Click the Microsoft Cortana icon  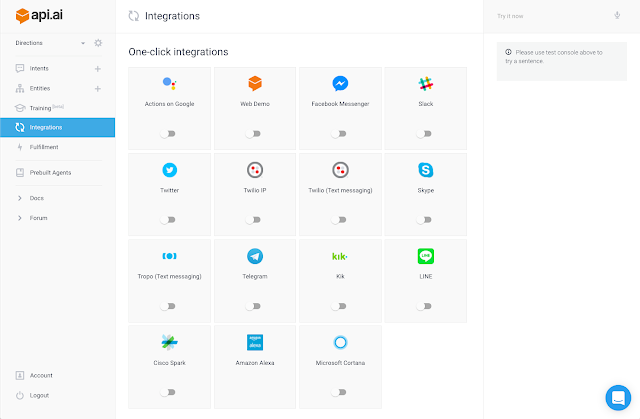pyautogui.click(x=340, y=342)
